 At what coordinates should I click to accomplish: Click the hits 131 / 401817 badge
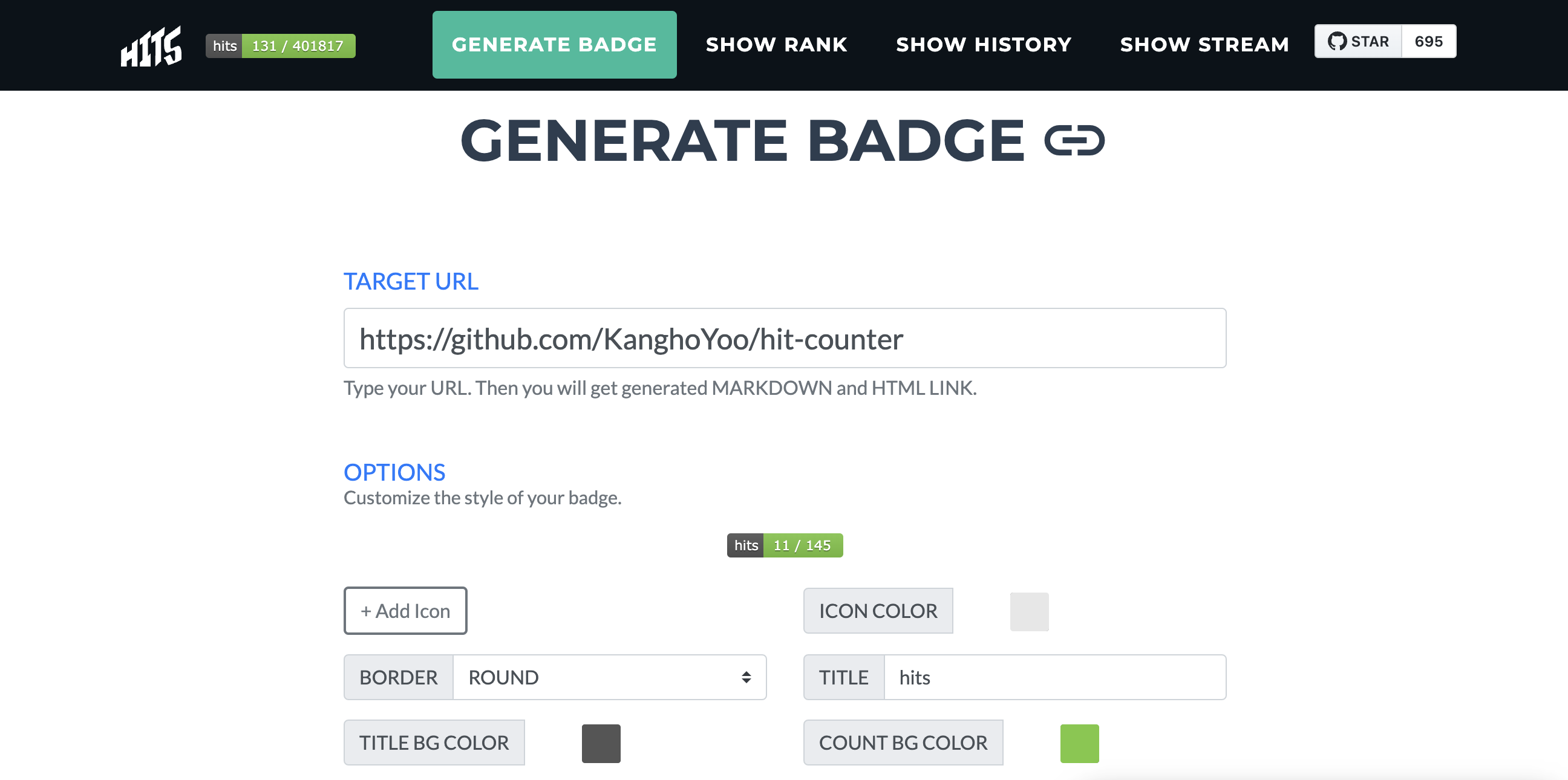click(x=281, y=46)
